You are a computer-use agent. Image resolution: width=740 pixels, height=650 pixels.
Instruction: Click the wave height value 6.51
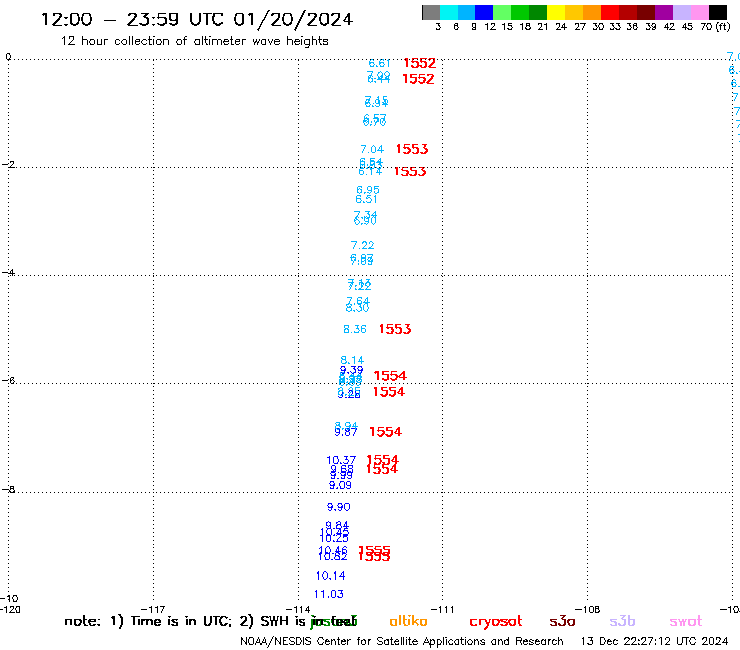[x=366, y=199]
